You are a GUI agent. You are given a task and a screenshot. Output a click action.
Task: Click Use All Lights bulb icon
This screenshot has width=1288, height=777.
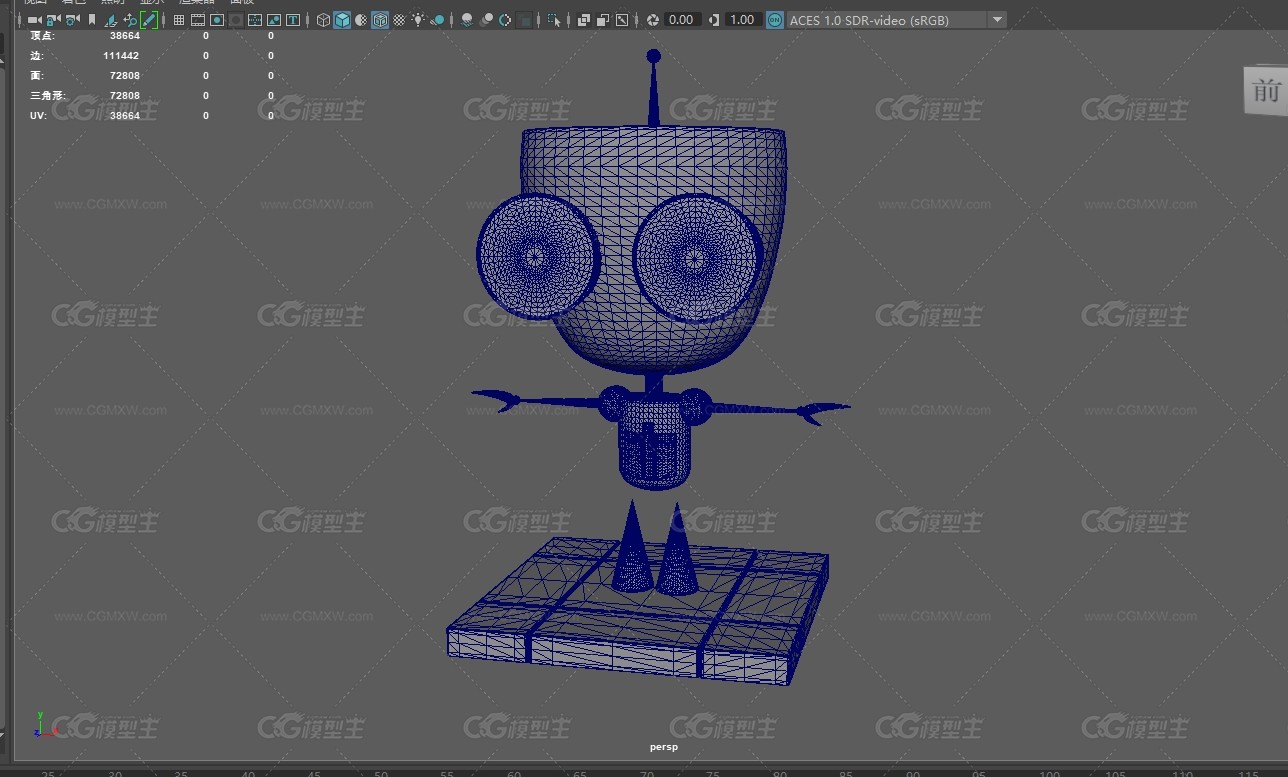coord(418,20)
